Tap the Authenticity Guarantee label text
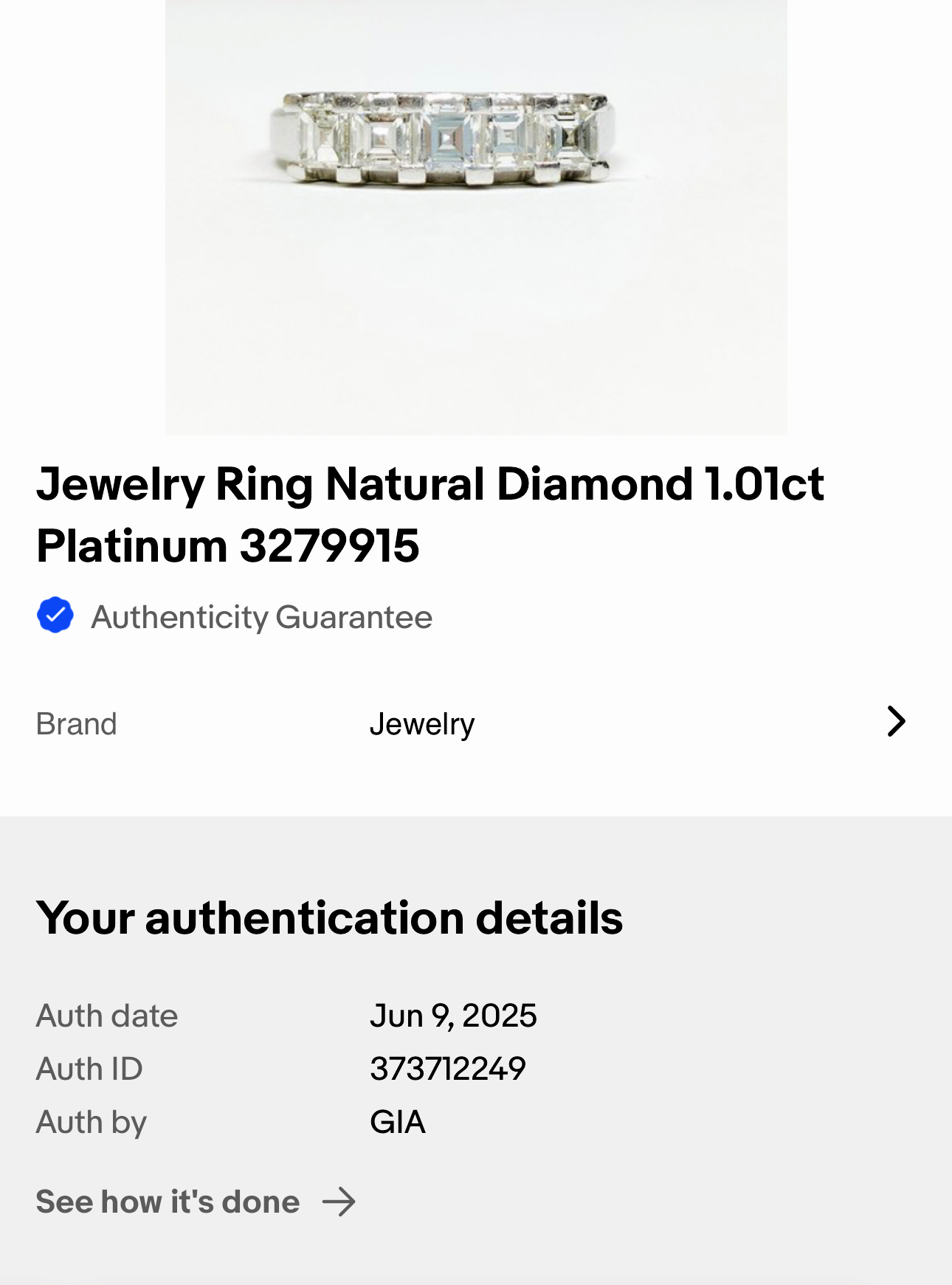The width and height of the screenshot is (952, 1285). coord(261,617)
